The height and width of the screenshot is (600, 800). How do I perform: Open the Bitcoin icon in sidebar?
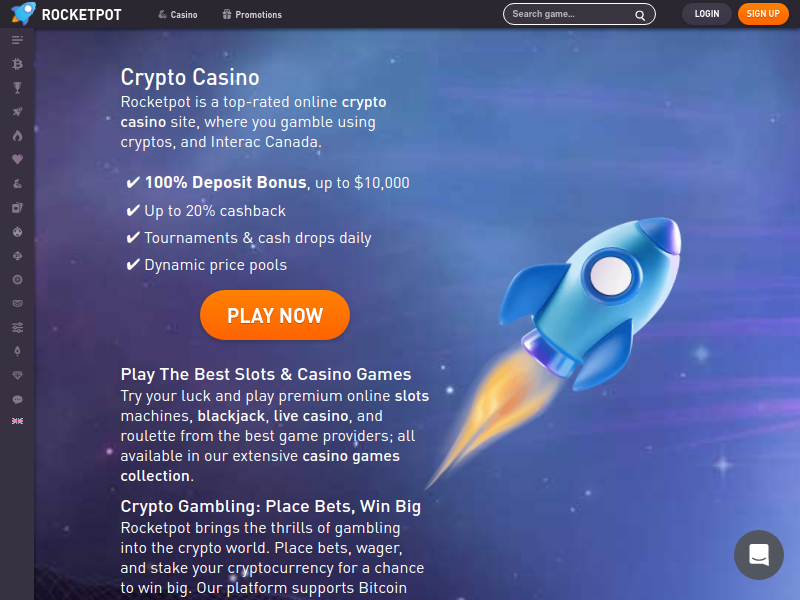point(17,64)
